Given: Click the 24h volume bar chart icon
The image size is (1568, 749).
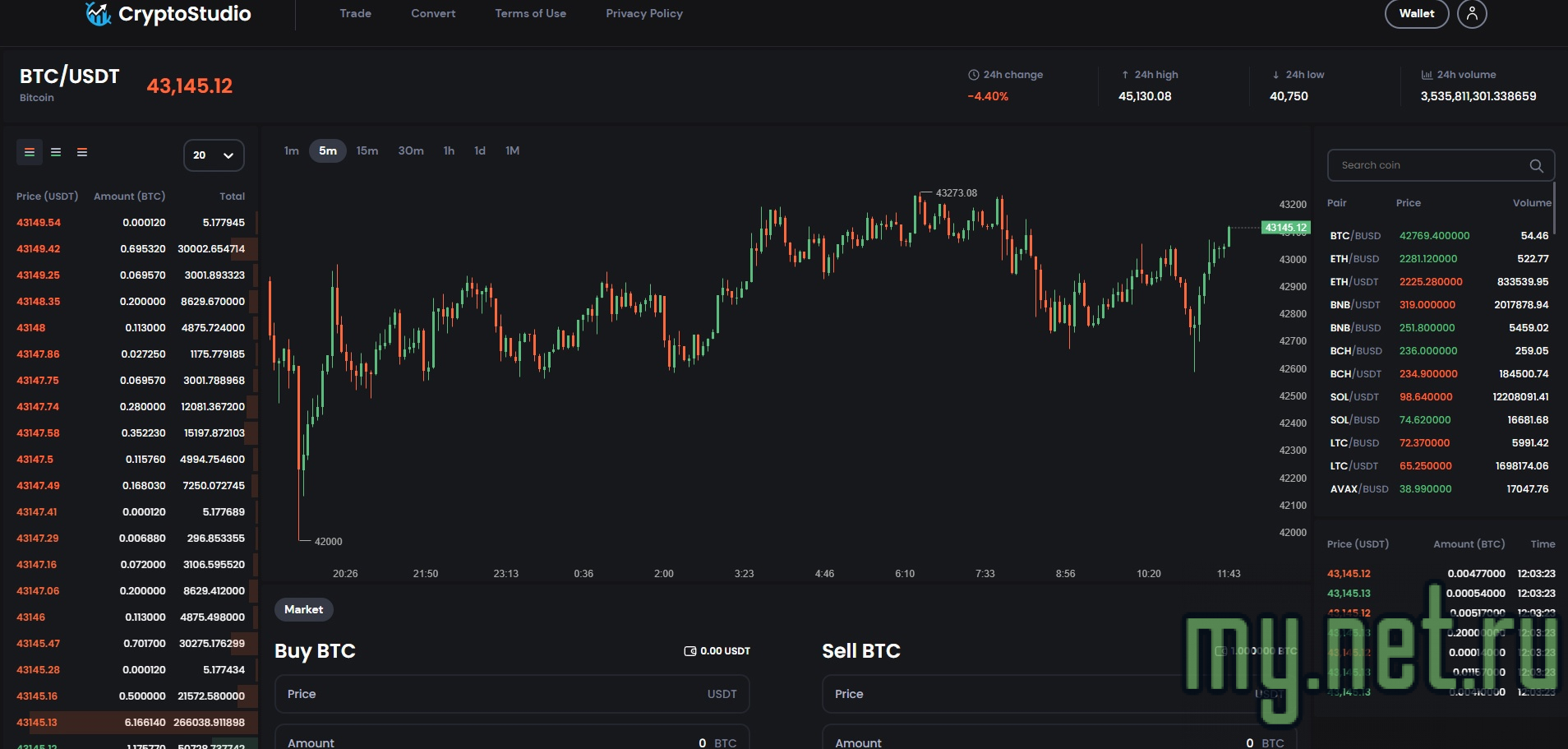Looking at the screenshot, I should (1427, 75).
